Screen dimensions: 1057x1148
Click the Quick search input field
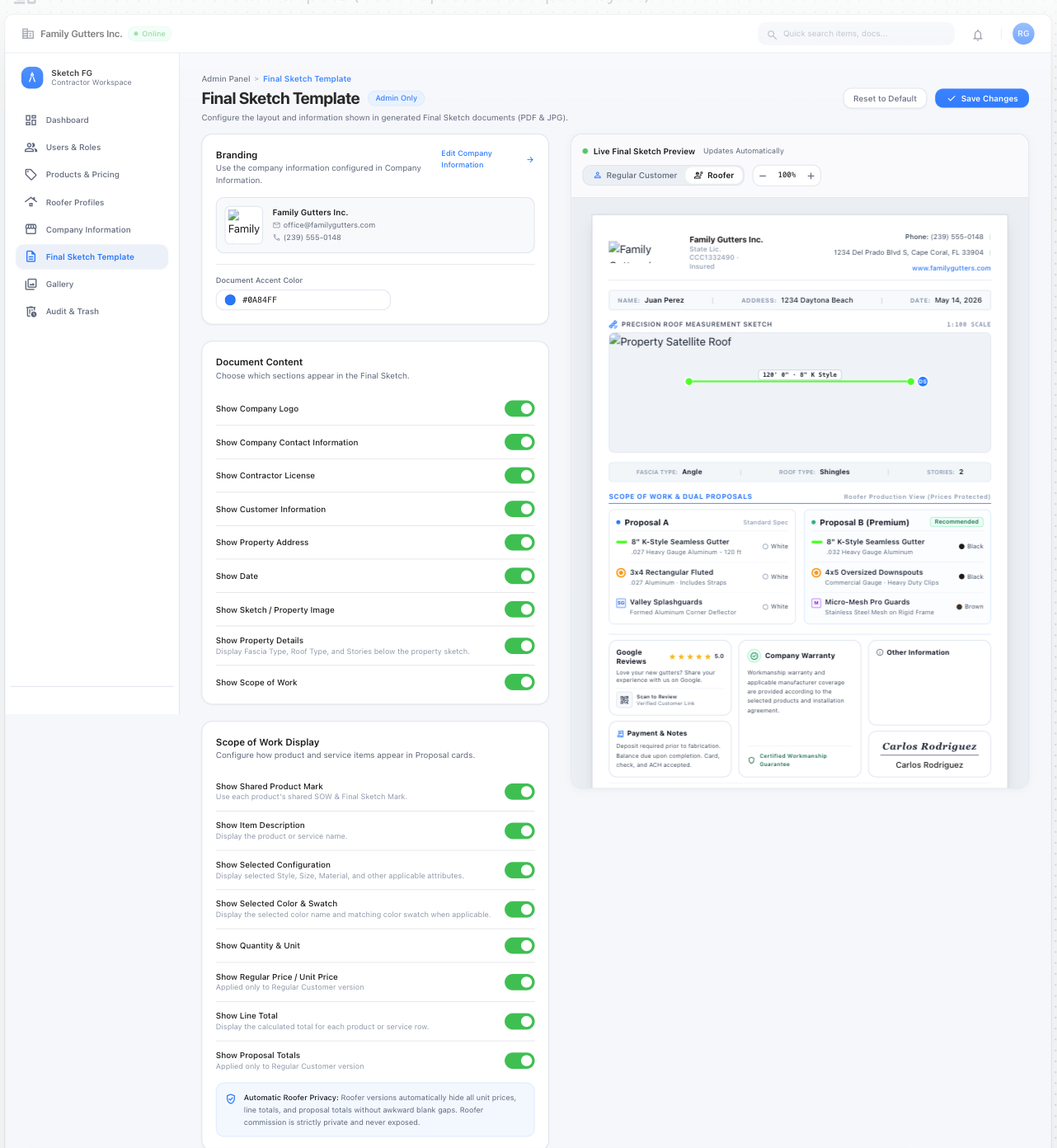[856, 34]
